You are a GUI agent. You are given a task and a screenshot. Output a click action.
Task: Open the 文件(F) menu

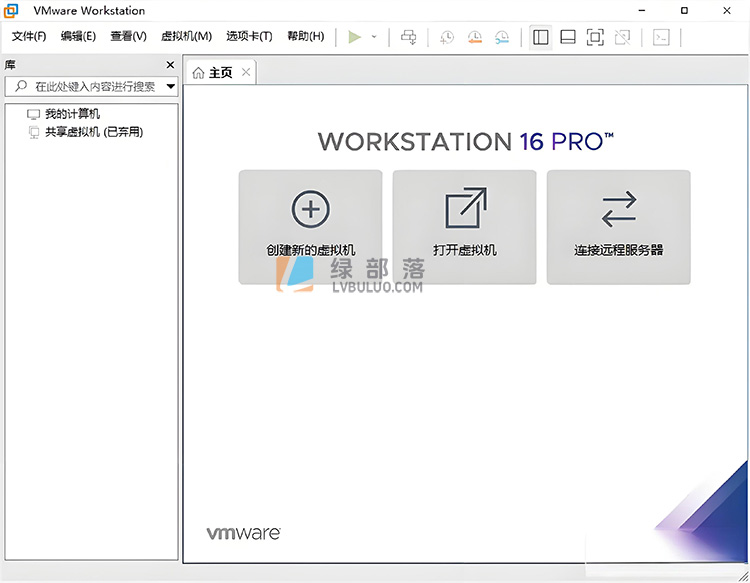(29, 36)
